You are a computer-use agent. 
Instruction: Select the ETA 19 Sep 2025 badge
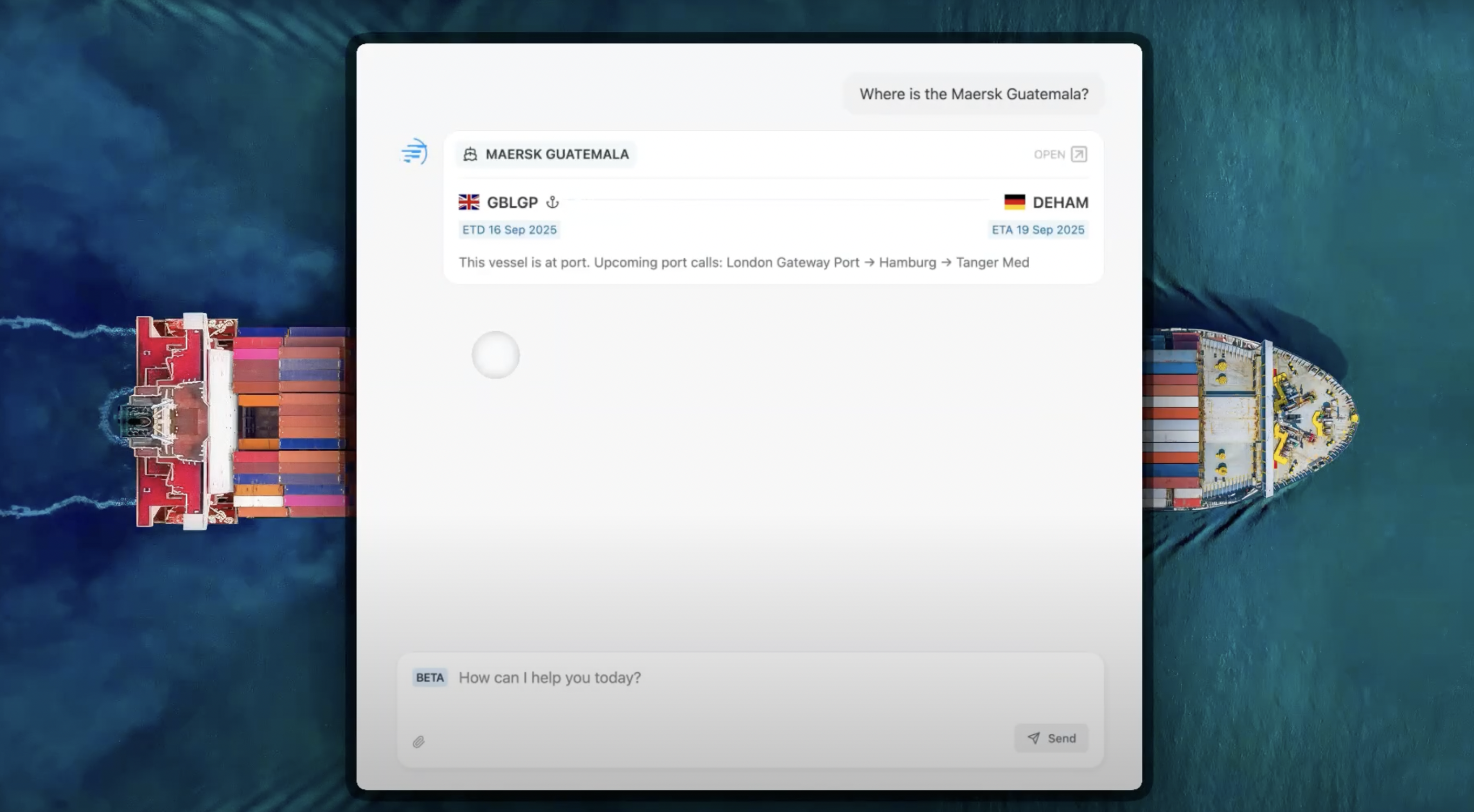1037,229
